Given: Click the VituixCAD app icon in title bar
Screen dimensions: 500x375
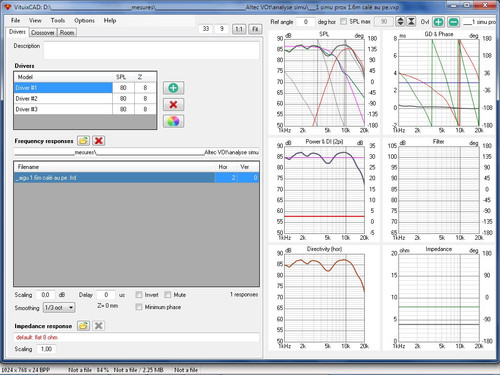Looking at the screenshot, I should coord(8,7).
